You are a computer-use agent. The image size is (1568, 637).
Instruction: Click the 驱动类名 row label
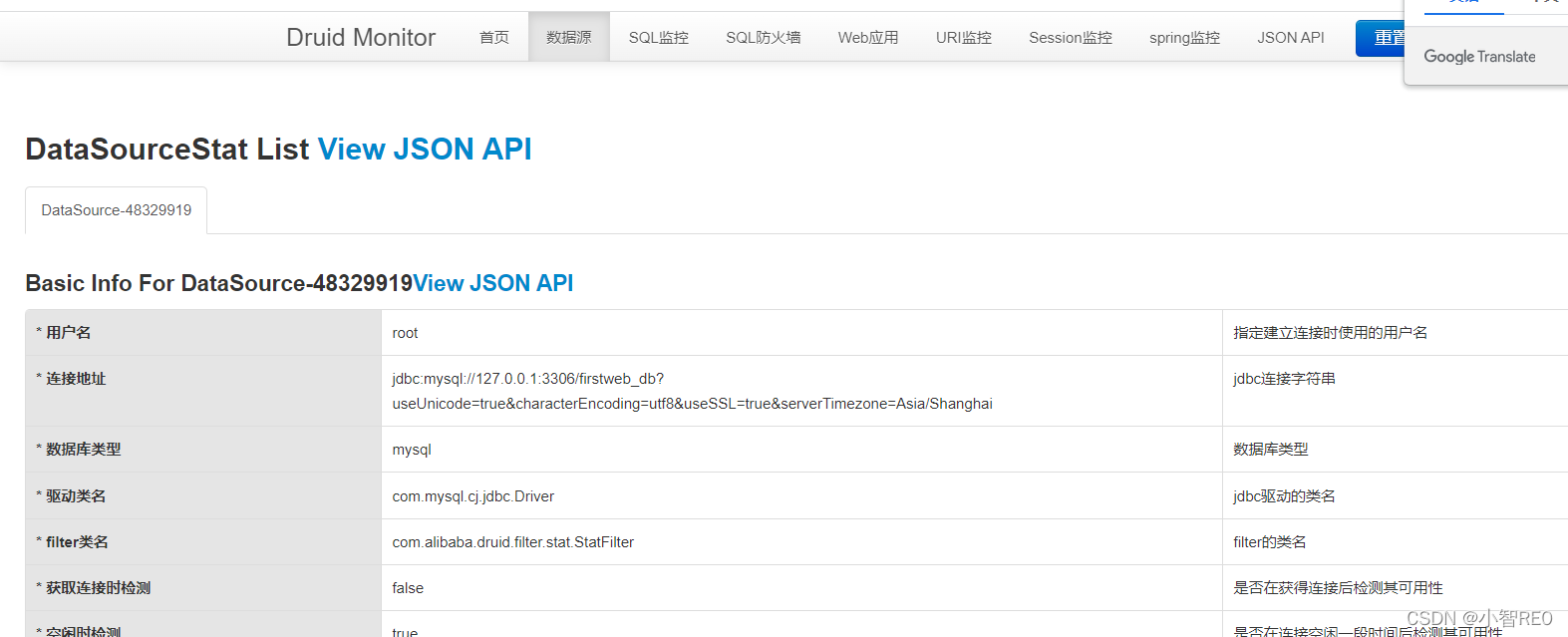click(71, 495)
